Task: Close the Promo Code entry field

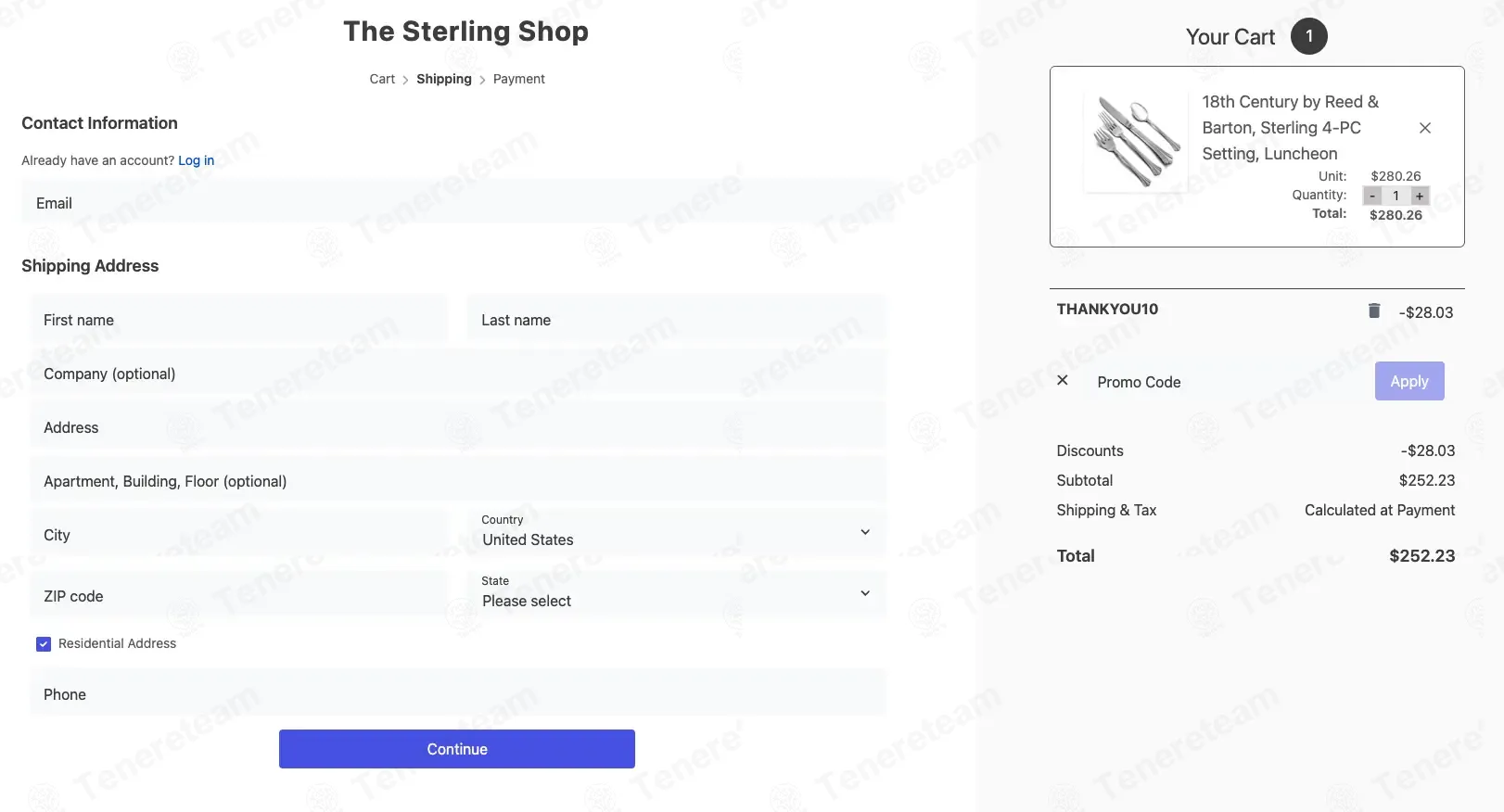Action: click(1063, 380)
